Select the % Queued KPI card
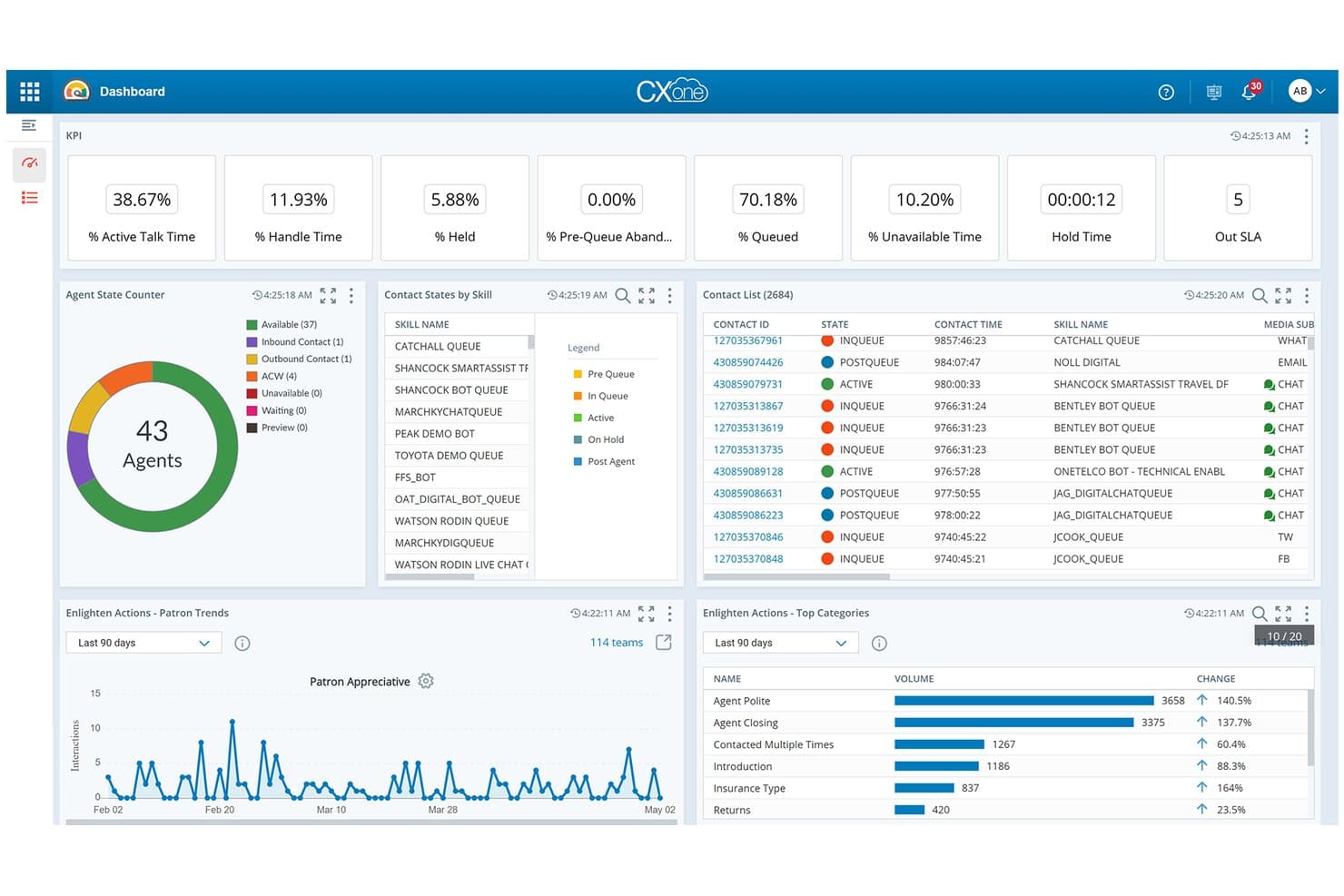 [768, 208]
